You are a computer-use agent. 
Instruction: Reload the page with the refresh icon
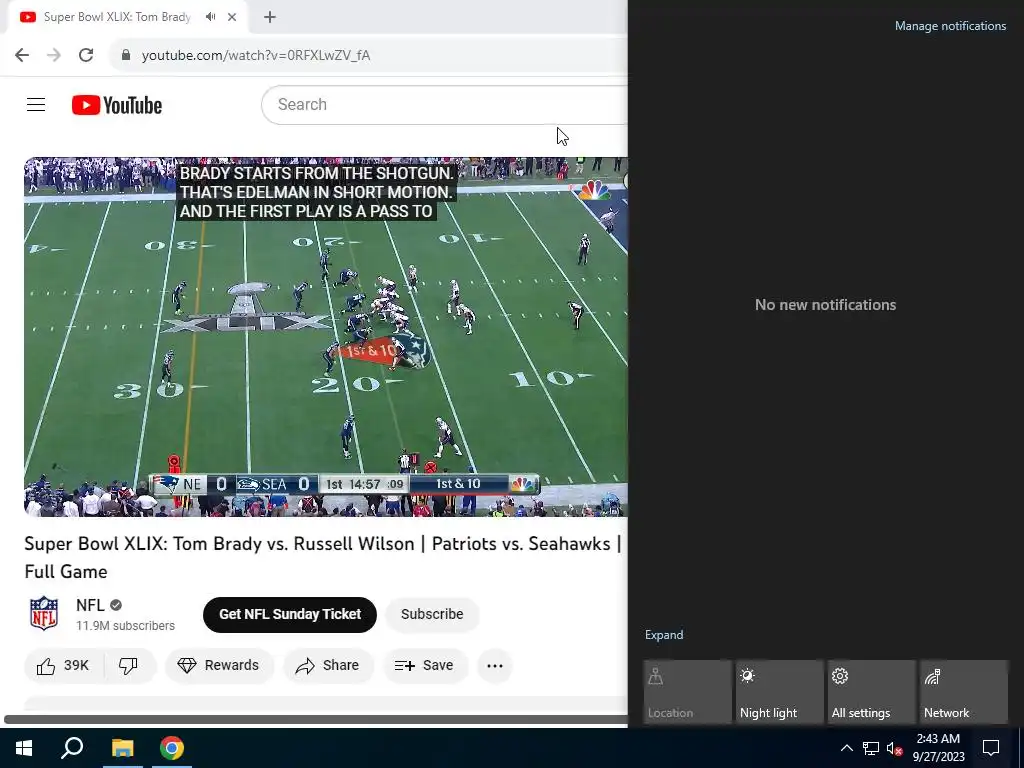pyautogui.click(x=86, y=55)
